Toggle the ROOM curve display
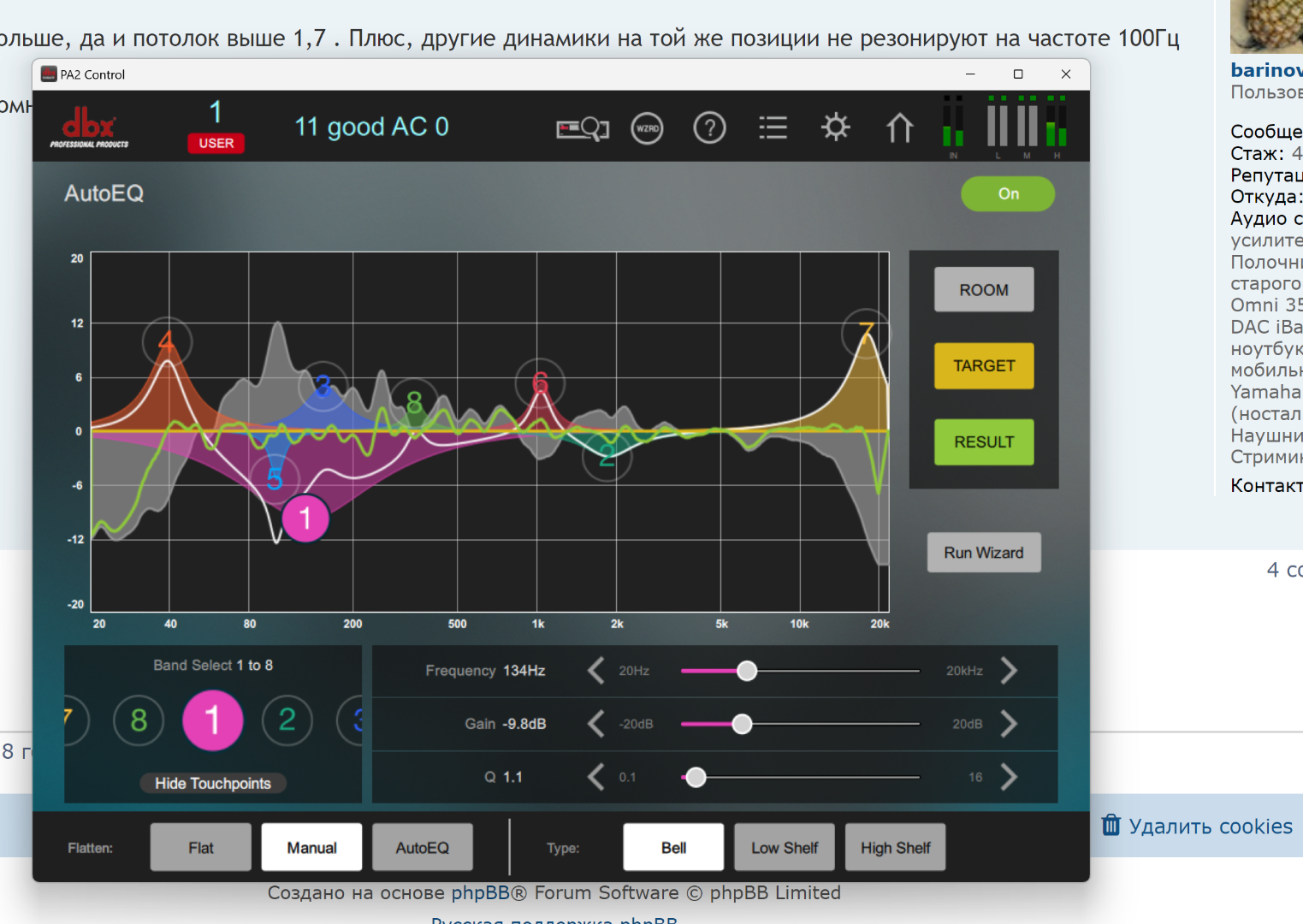The image size is (1303, 924). (x=984, y=290)
